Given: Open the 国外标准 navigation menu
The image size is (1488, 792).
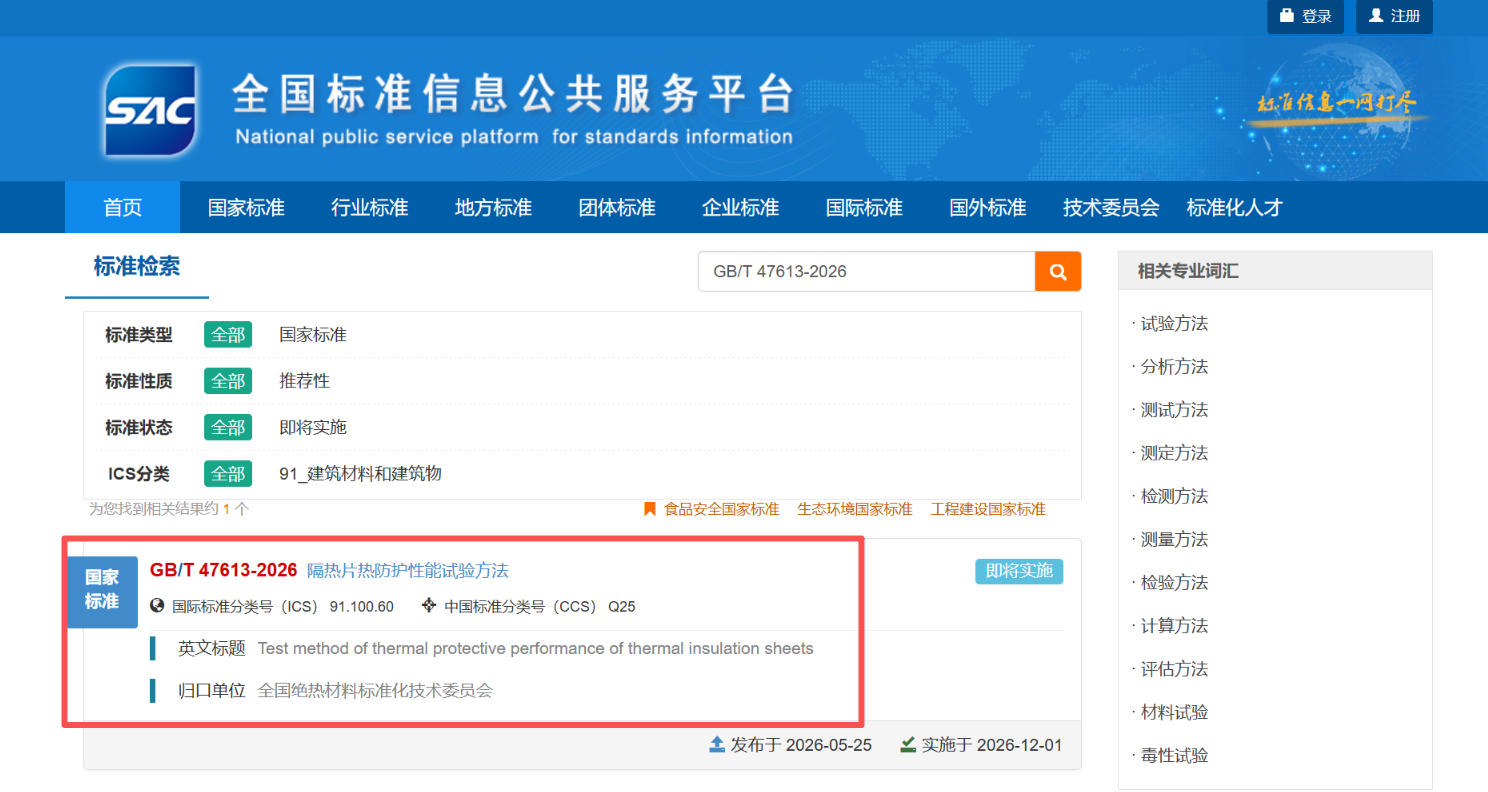Looking at the screenshot, I should 988,207.
